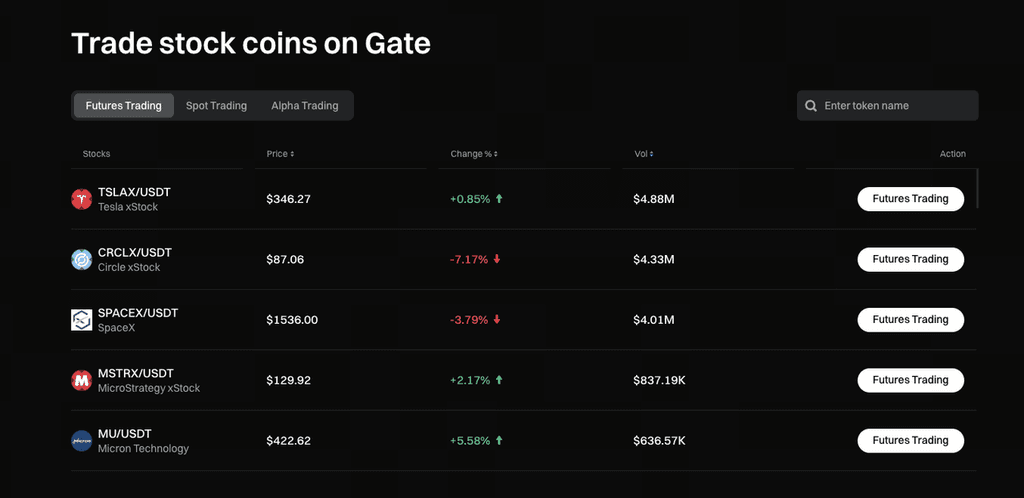Sort stocks by Price column
The image size is (1024, 498).
(x=280, y=154)
